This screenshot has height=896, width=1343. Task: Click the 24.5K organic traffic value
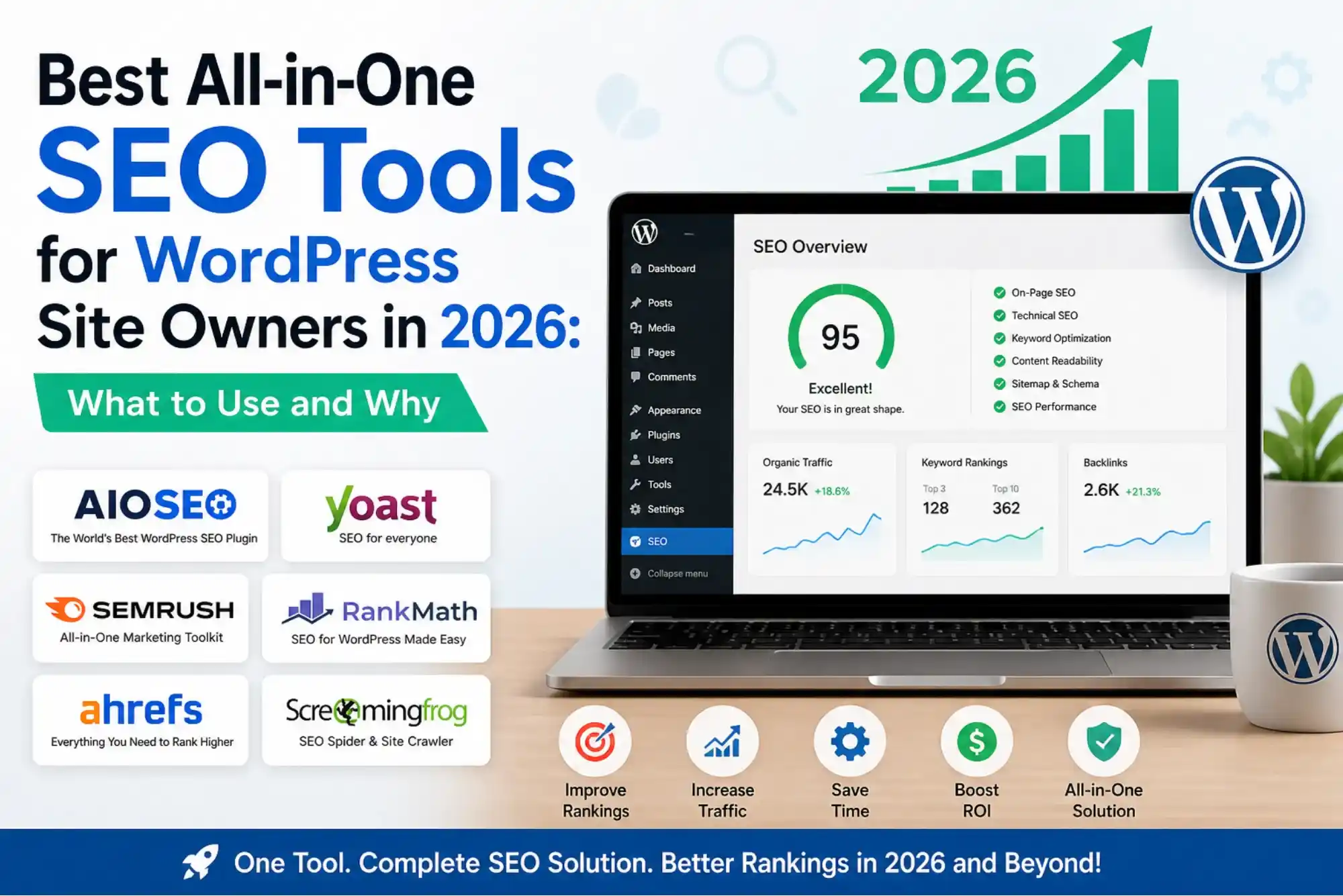click(x=785, y=489)
